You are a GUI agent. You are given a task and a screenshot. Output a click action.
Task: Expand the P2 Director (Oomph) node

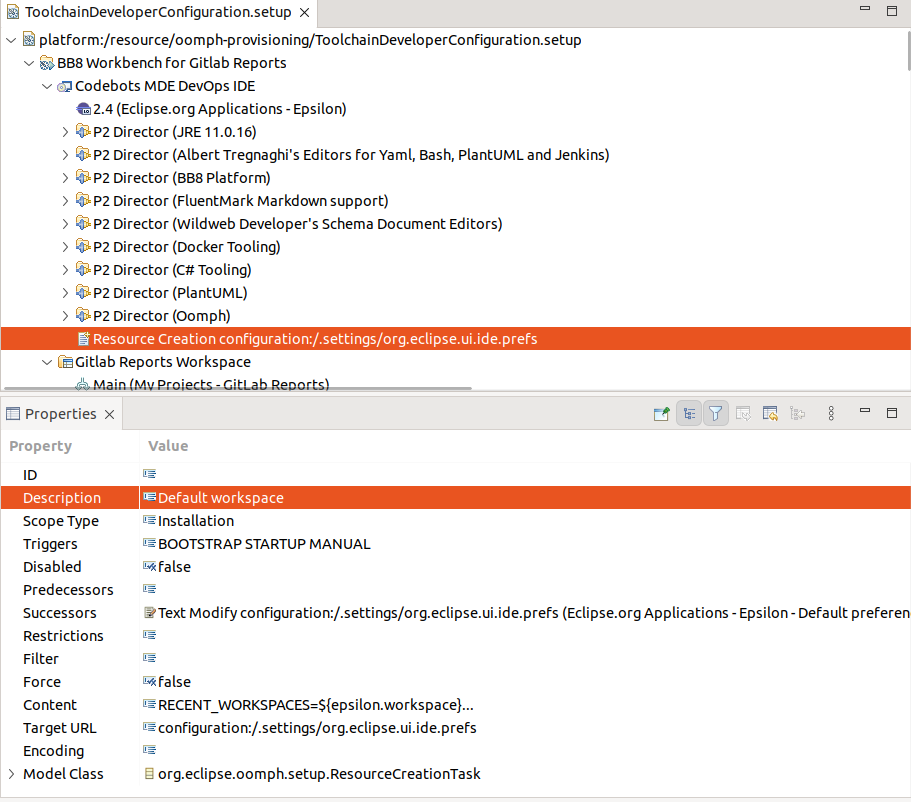click(x=66, y=316)
